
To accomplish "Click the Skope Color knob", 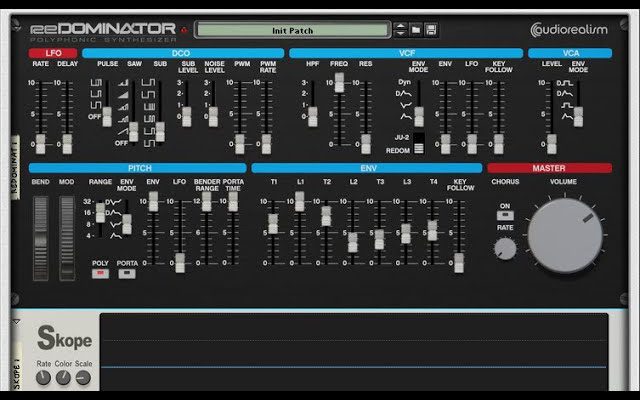I will tap(64, 378).
